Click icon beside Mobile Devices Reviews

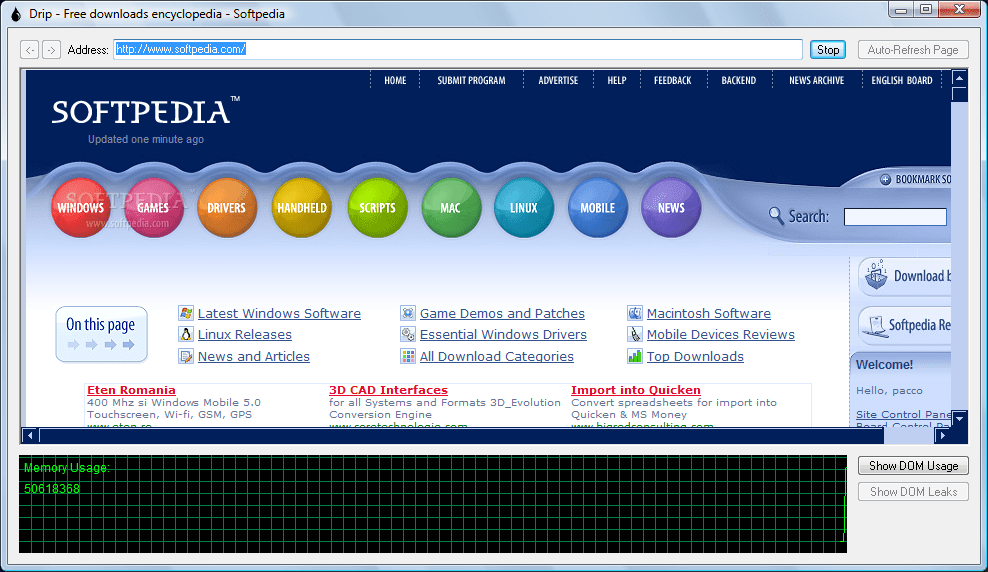tap(635, 335)
